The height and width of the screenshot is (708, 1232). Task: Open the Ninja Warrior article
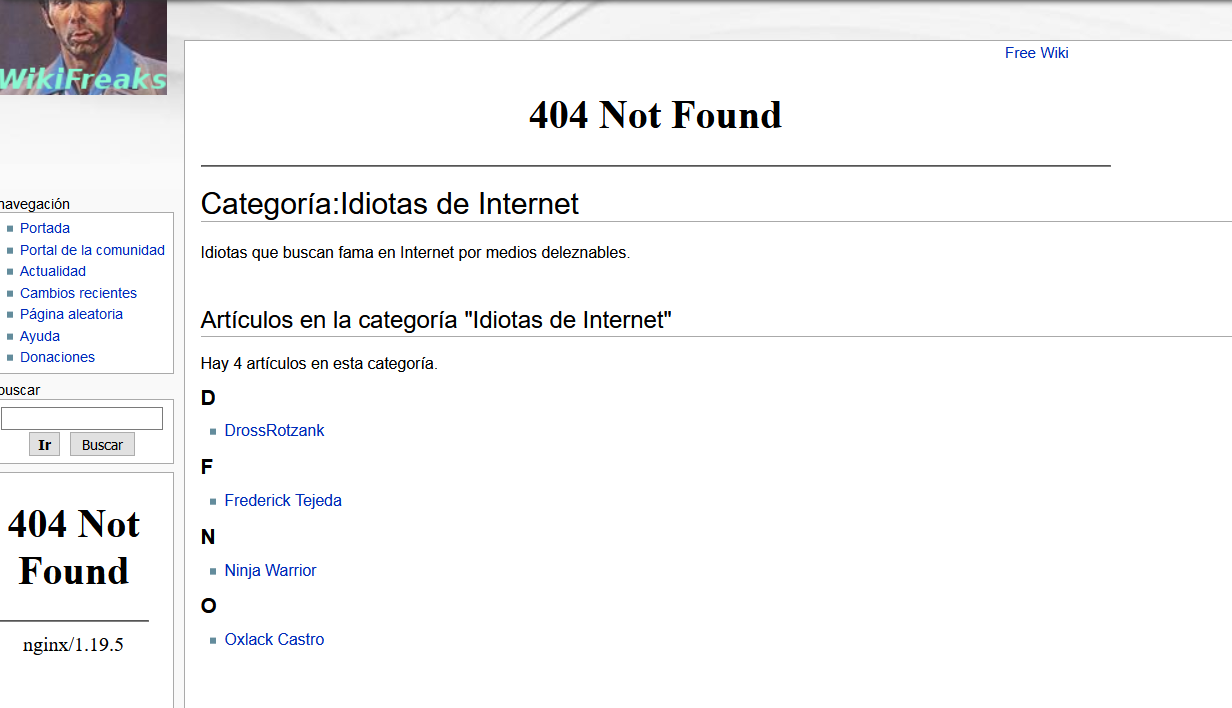270,571
